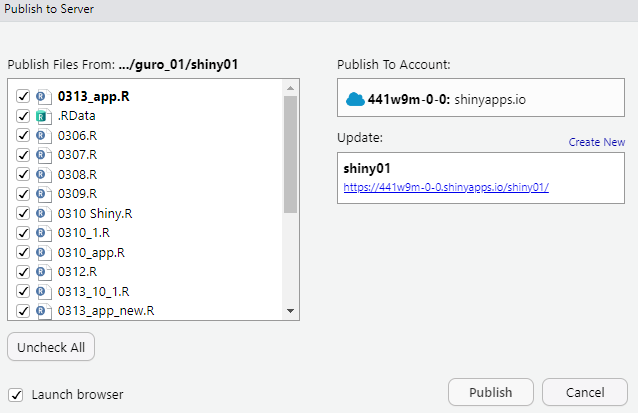Uncheck the 0308.R file checkbox
Screen dimensions: 638x413
(23, 175)
